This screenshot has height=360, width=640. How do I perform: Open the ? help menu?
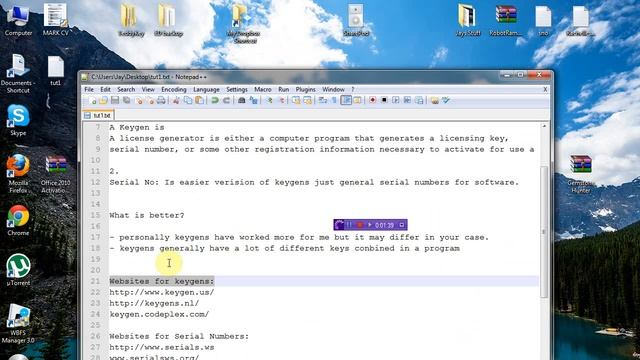[353, 89]
